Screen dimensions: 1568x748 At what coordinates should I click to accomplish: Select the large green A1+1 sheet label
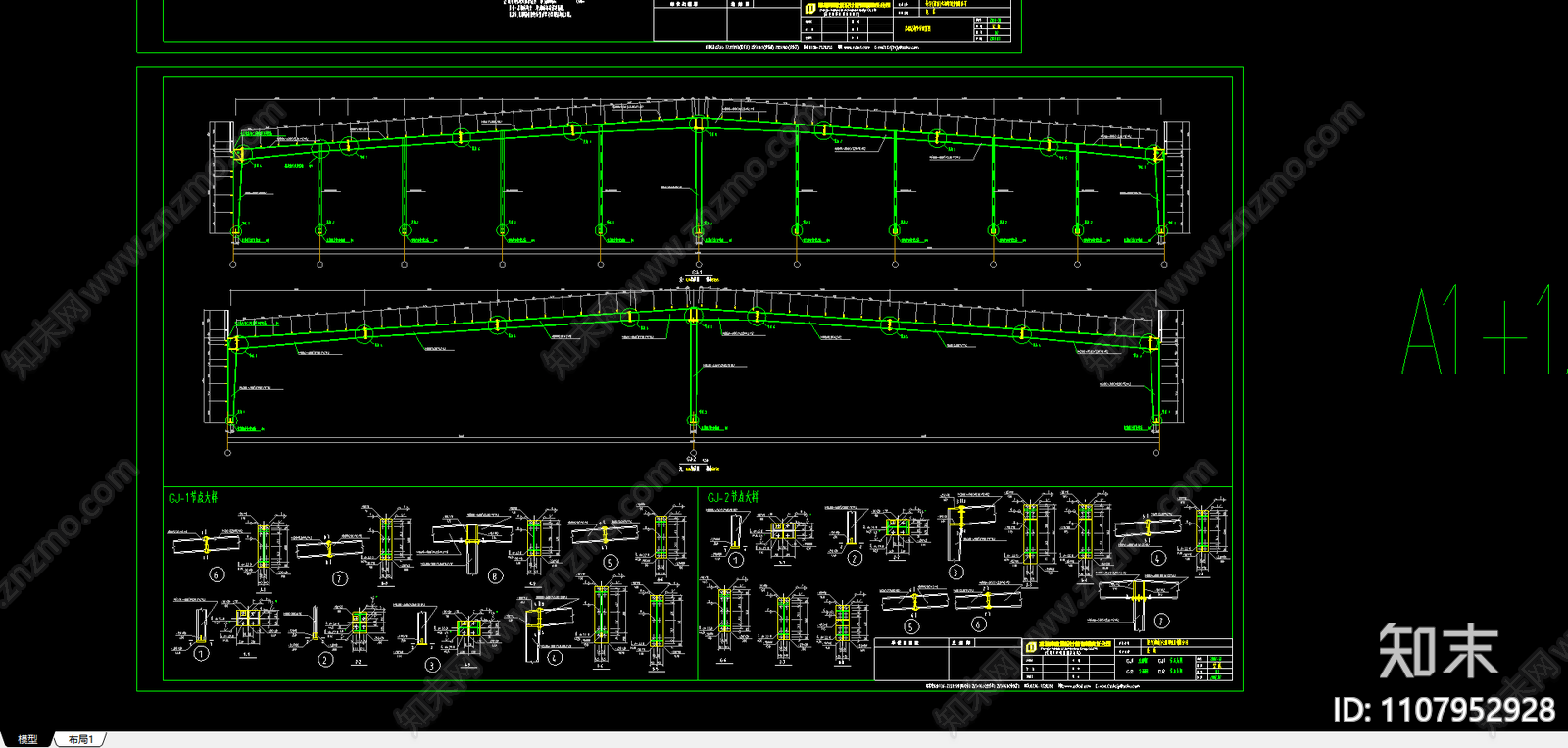click(x=1485, y=330)
